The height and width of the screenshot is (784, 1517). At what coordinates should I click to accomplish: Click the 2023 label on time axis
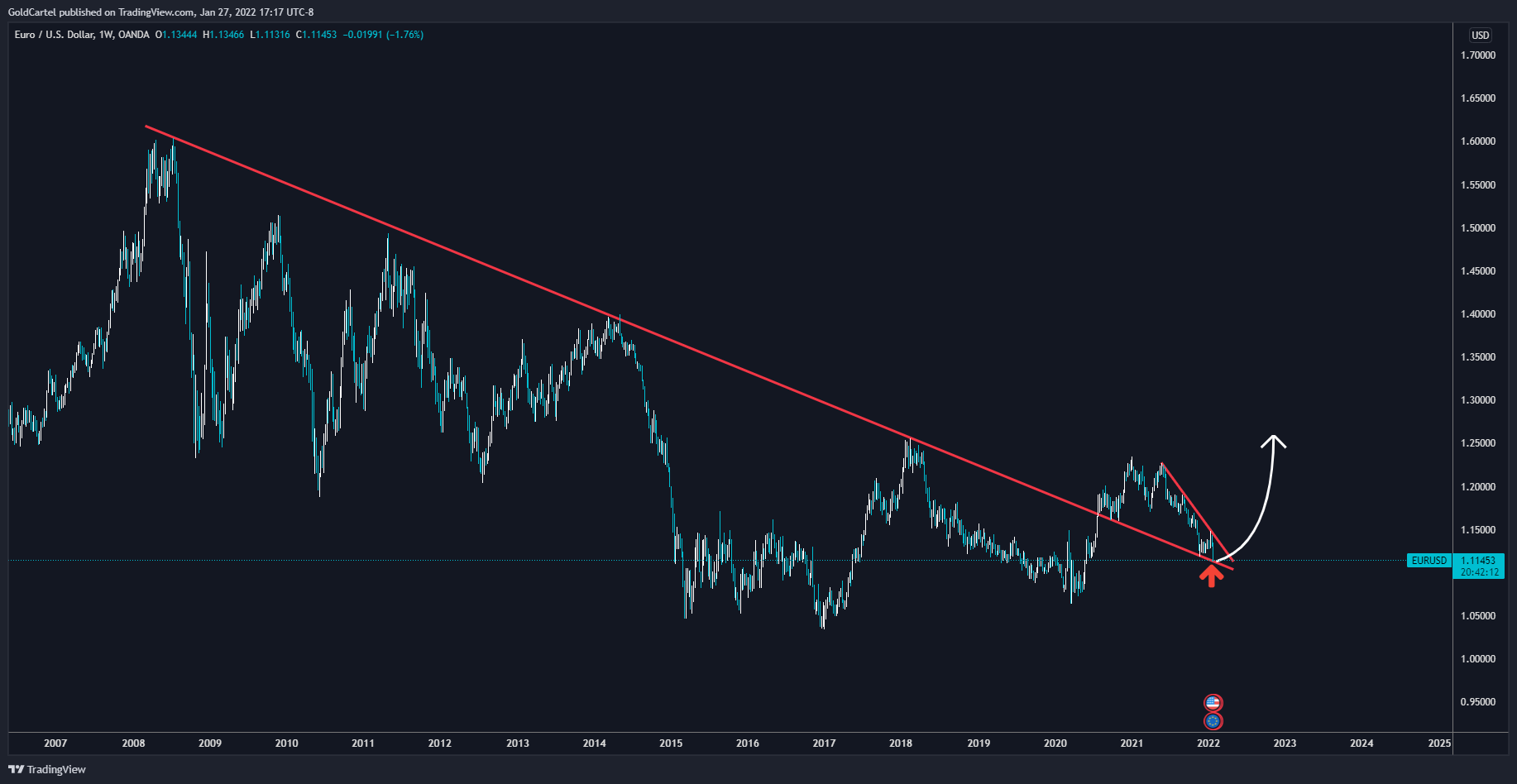point(1285,743)
